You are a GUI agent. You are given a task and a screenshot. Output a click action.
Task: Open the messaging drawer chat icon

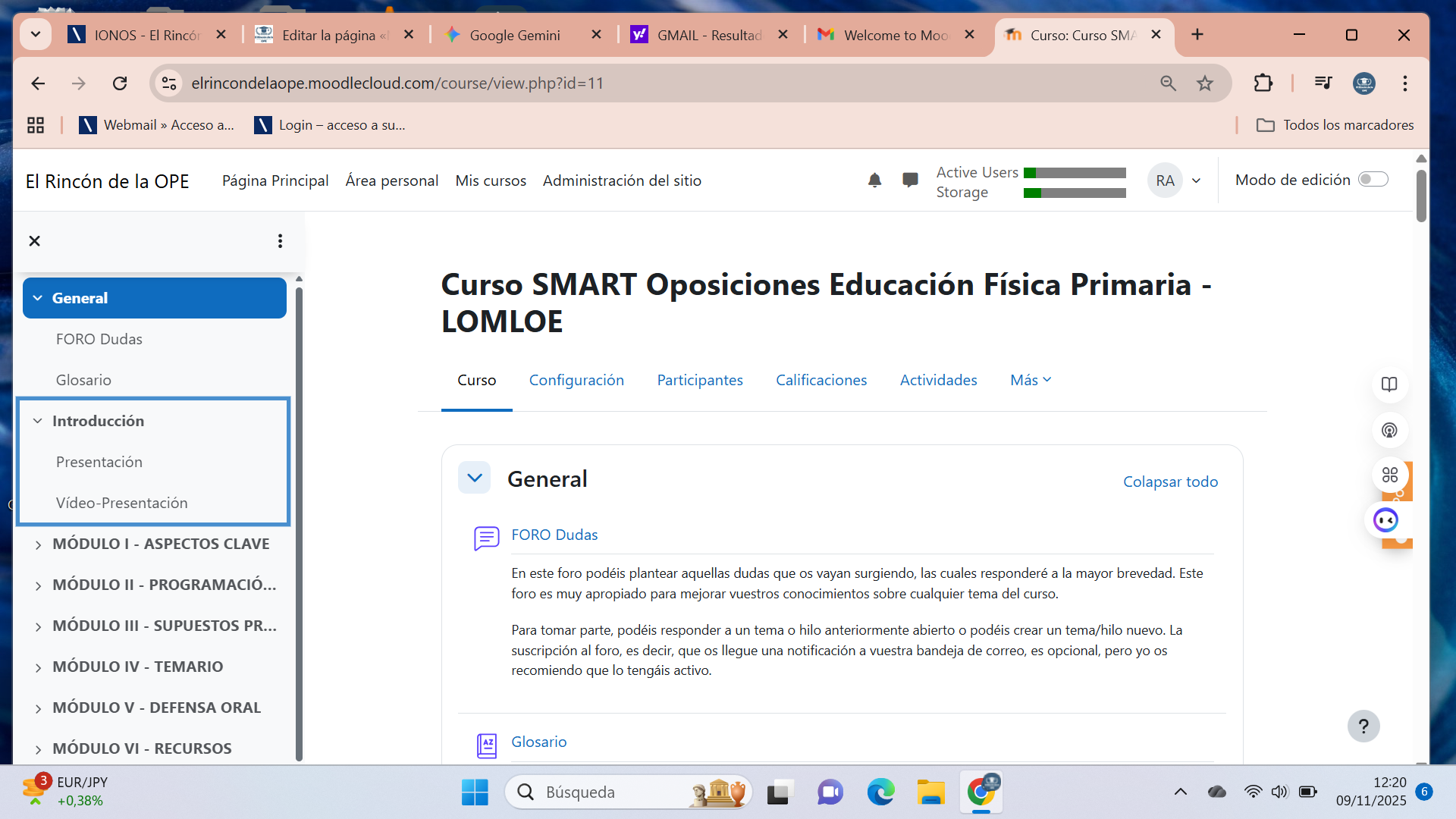[x=910, y=180]
